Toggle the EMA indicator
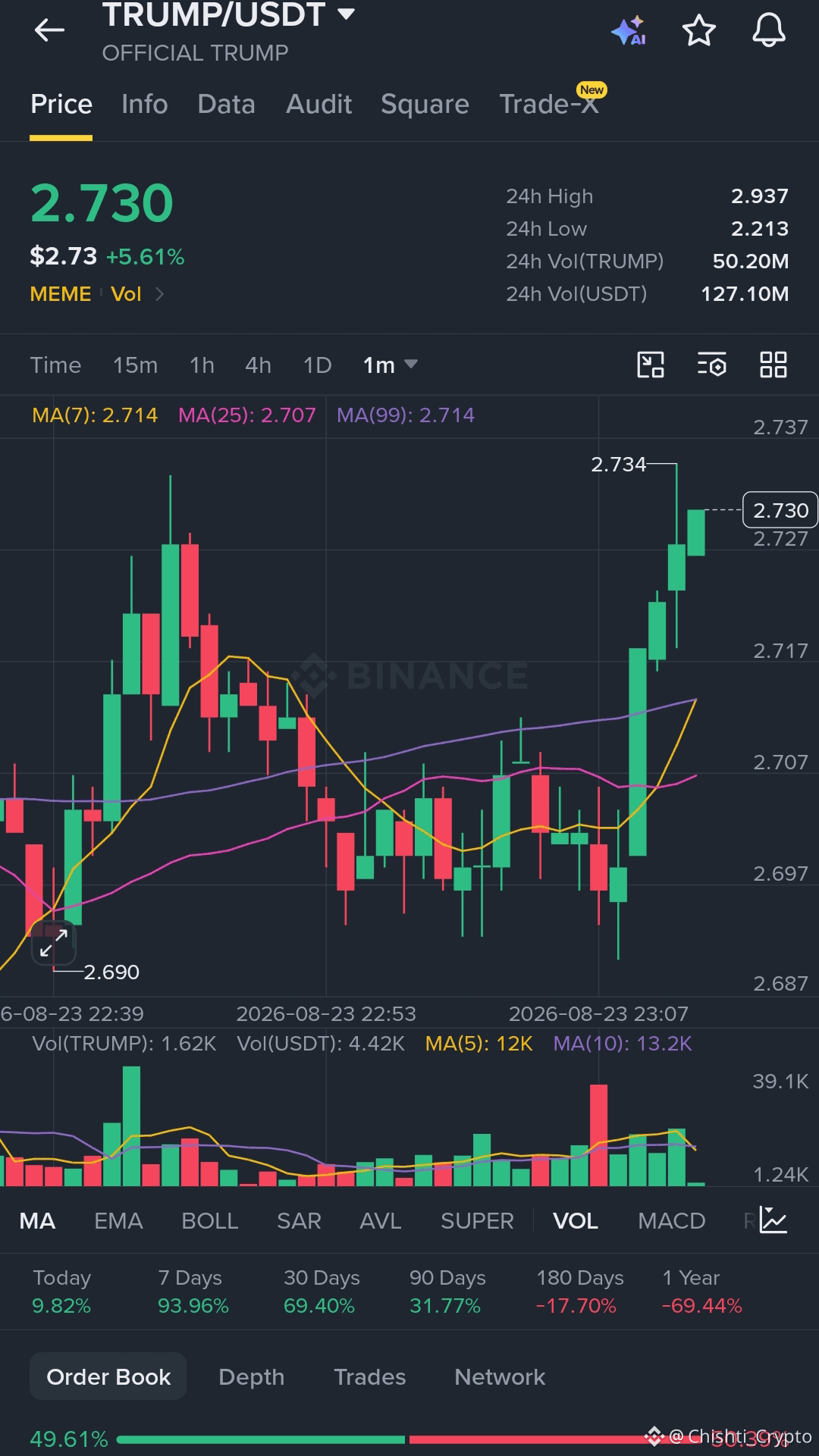819x1456 pixels. (x=118, y=1220)
